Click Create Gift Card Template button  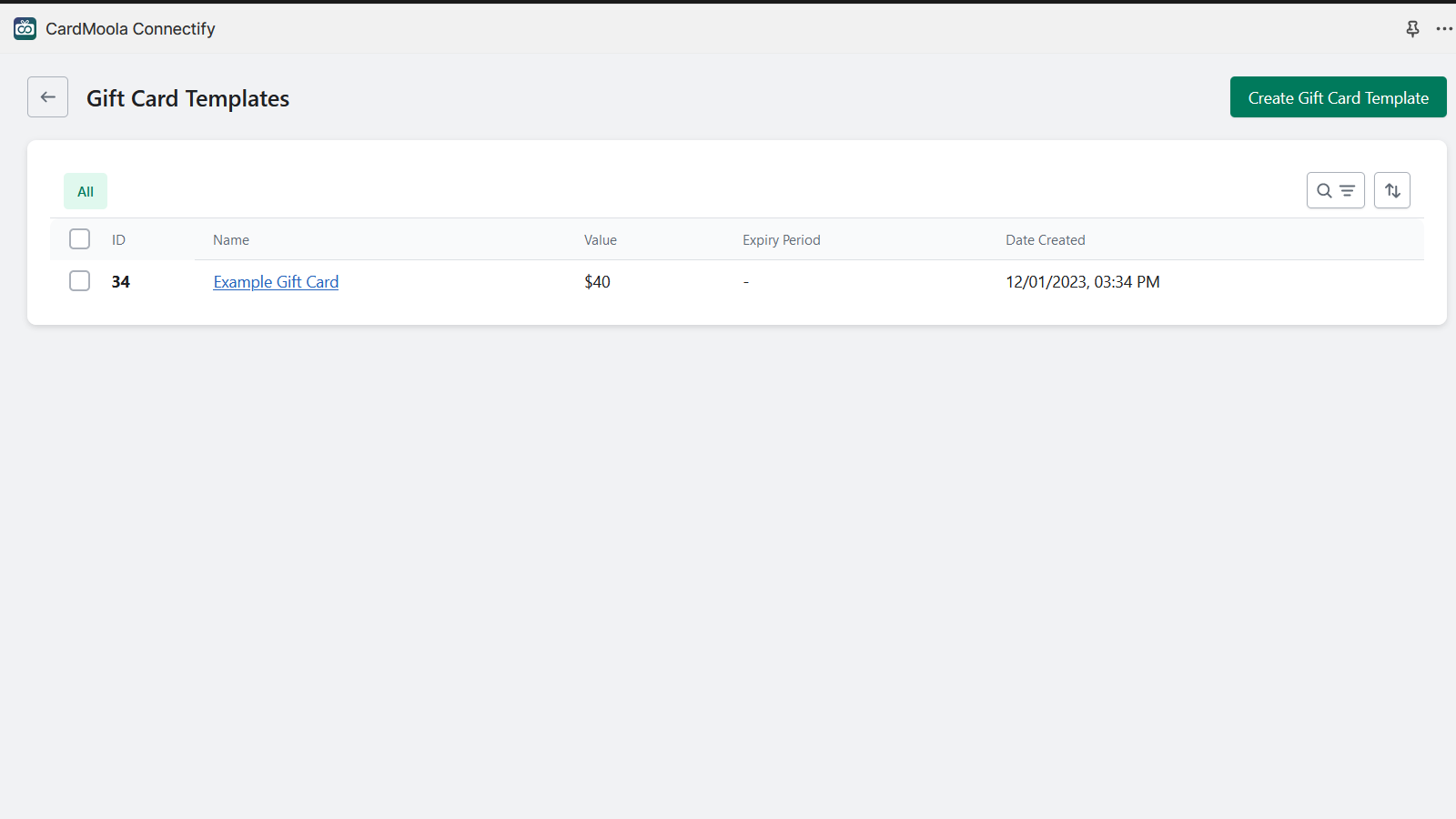1339,97
